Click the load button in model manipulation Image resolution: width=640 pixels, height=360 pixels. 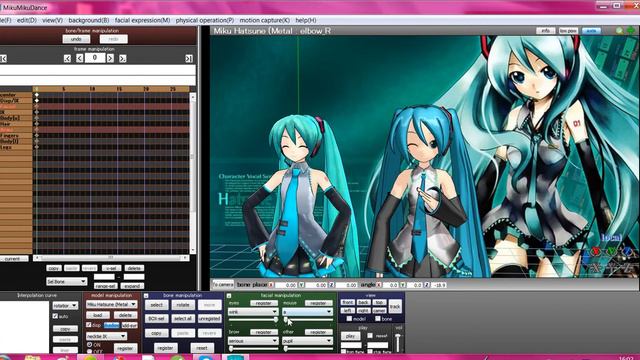pos(98,315)
